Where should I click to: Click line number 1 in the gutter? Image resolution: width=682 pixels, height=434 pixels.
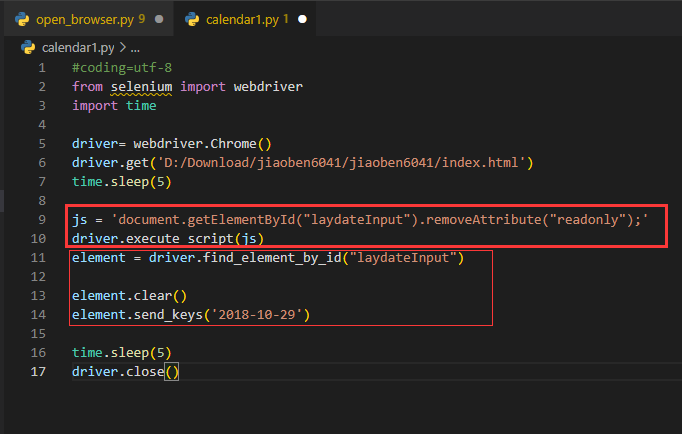point(42,68)
